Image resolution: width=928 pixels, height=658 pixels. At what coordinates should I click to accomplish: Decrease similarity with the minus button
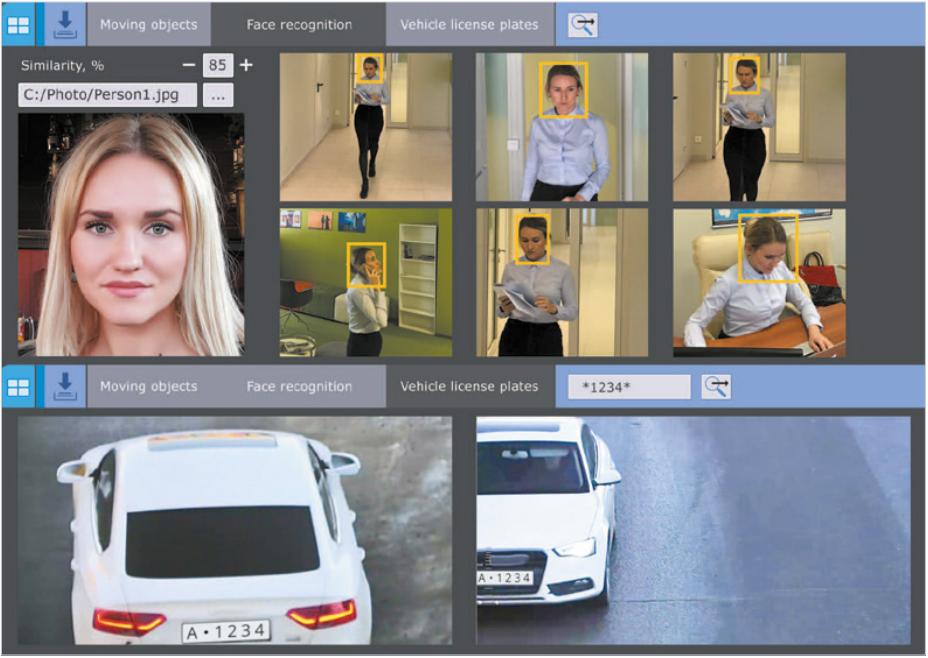click(189, 66)
